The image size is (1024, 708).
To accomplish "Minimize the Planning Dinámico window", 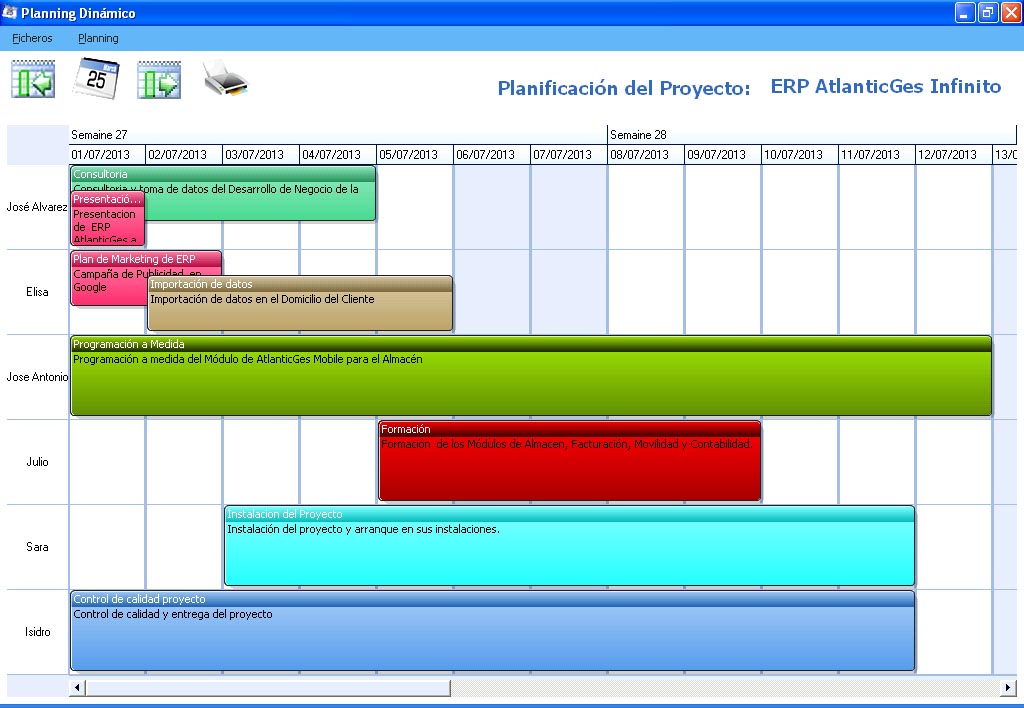I will pos(965,12).
